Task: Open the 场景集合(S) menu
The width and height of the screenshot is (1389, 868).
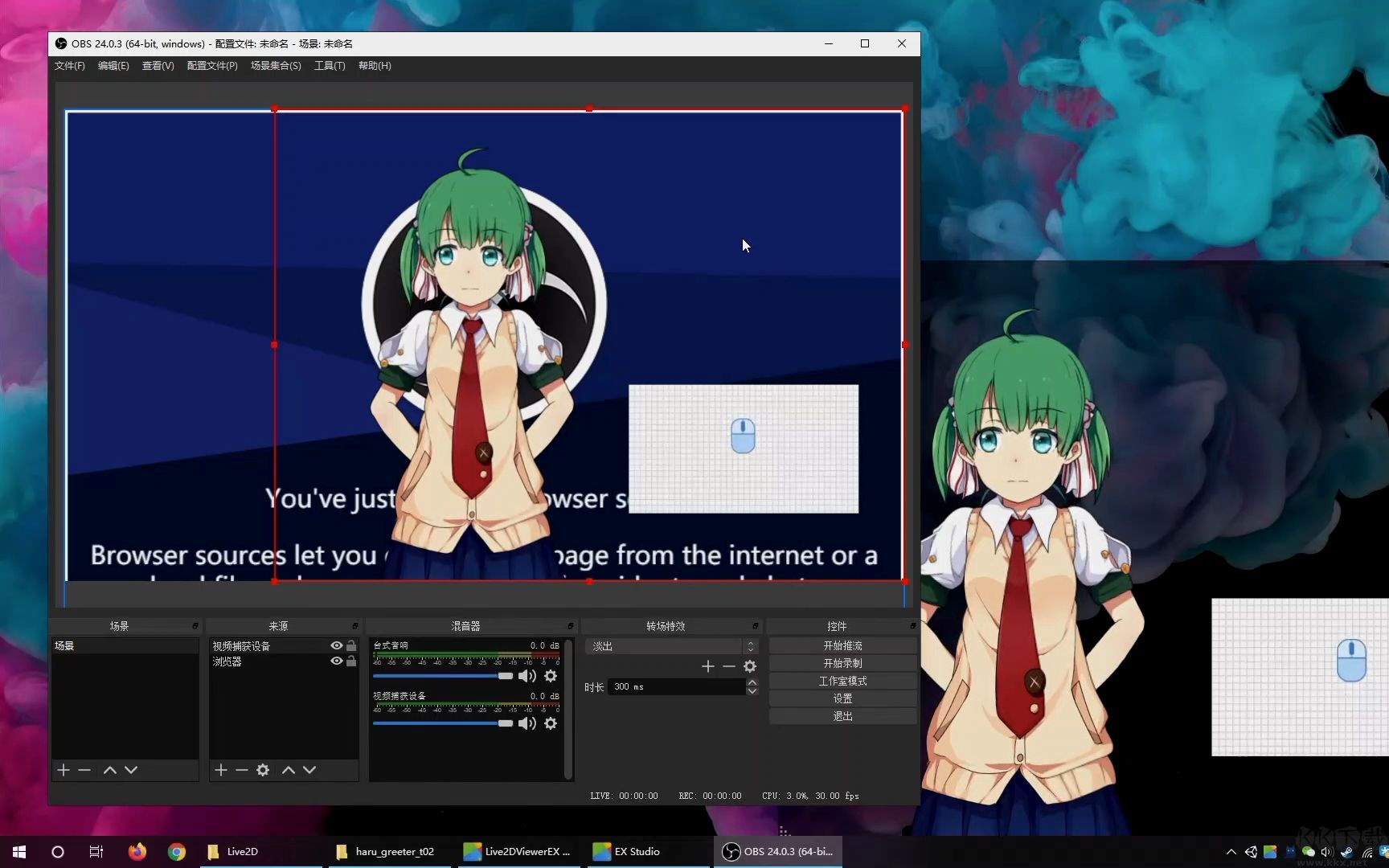Action: pyautogui.click(x=276, y=66)
